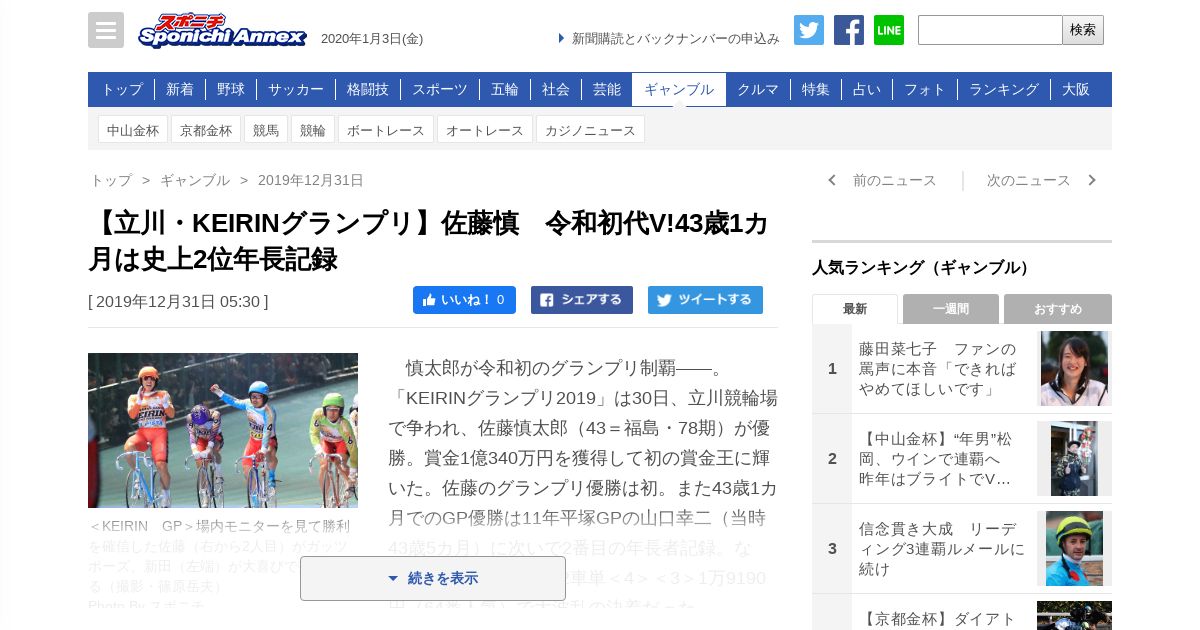
Task: Click the Facebook いいね！ button
Action: pyautogui.click(x=464, y=300)
